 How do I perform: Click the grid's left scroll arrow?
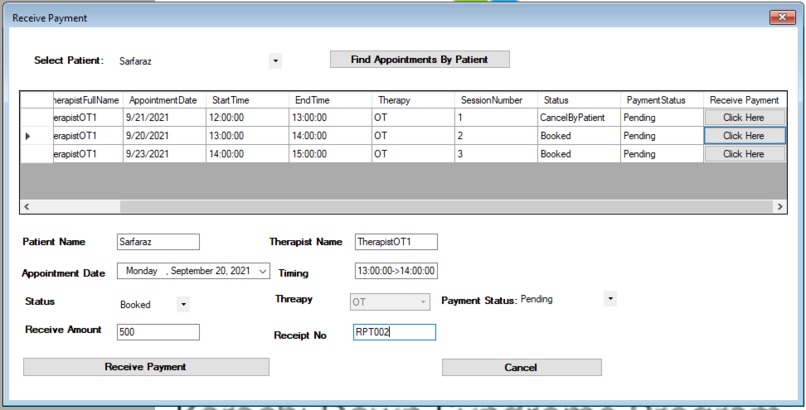tap(27, 207)
